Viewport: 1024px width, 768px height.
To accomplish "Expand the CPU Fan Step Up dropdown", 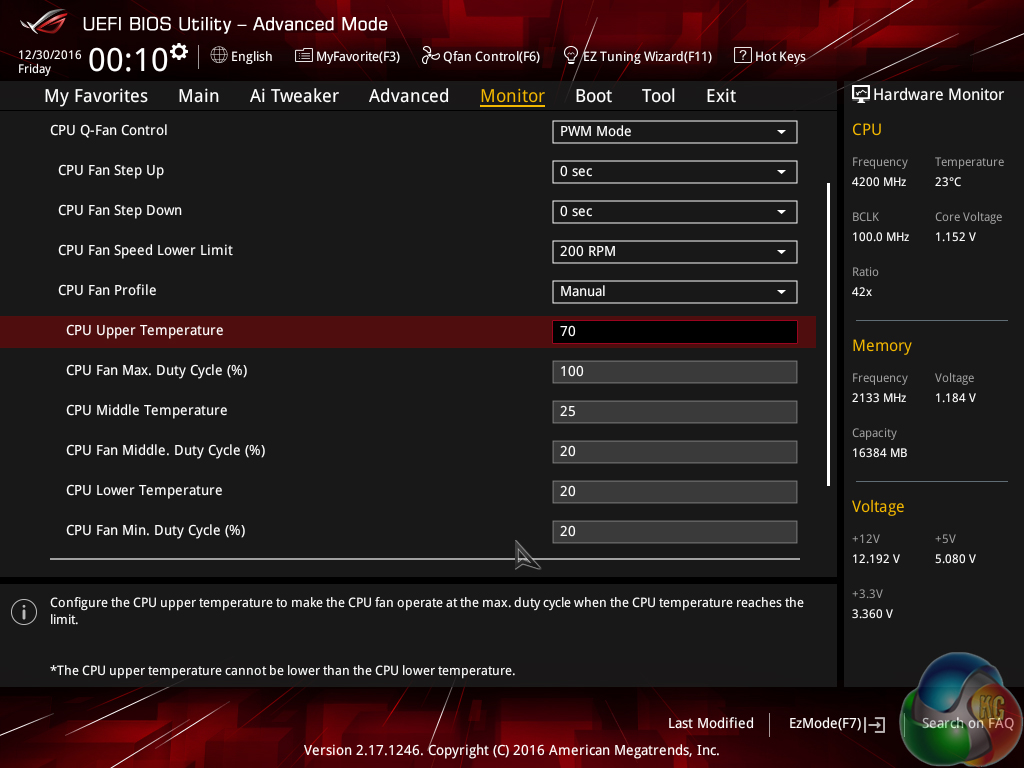I will 674,171.
